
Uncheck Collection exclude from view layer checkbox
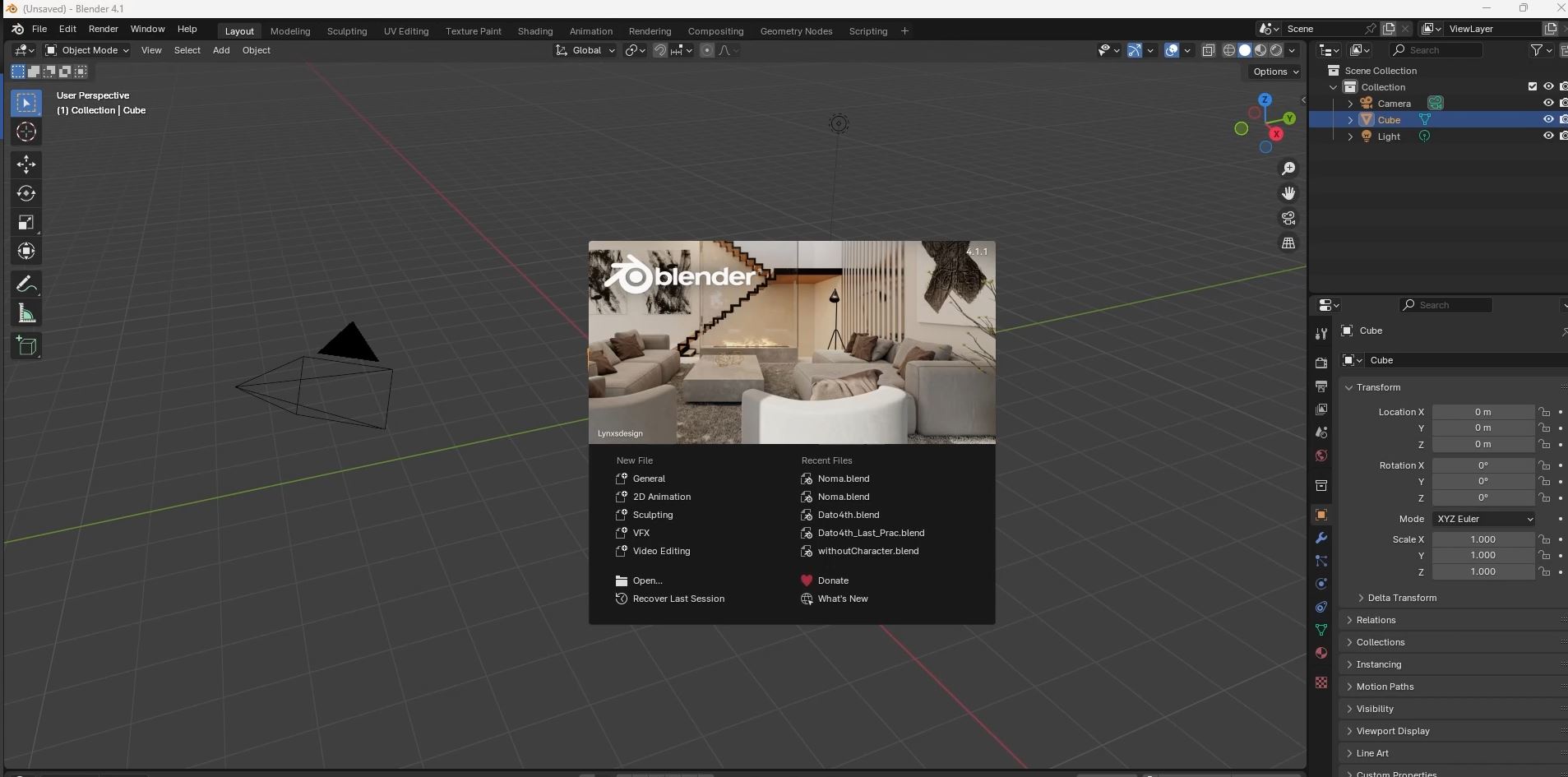coord(1532,87)
